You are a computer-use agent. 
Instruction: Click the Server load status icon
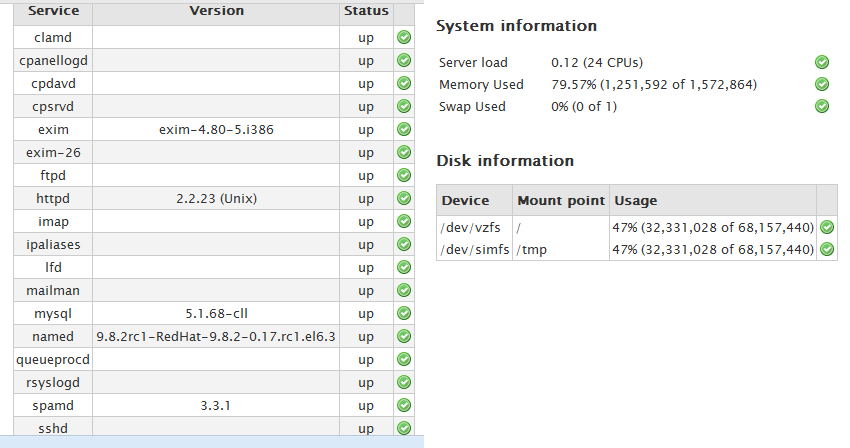pyautogui.click(x=822, y=62)
